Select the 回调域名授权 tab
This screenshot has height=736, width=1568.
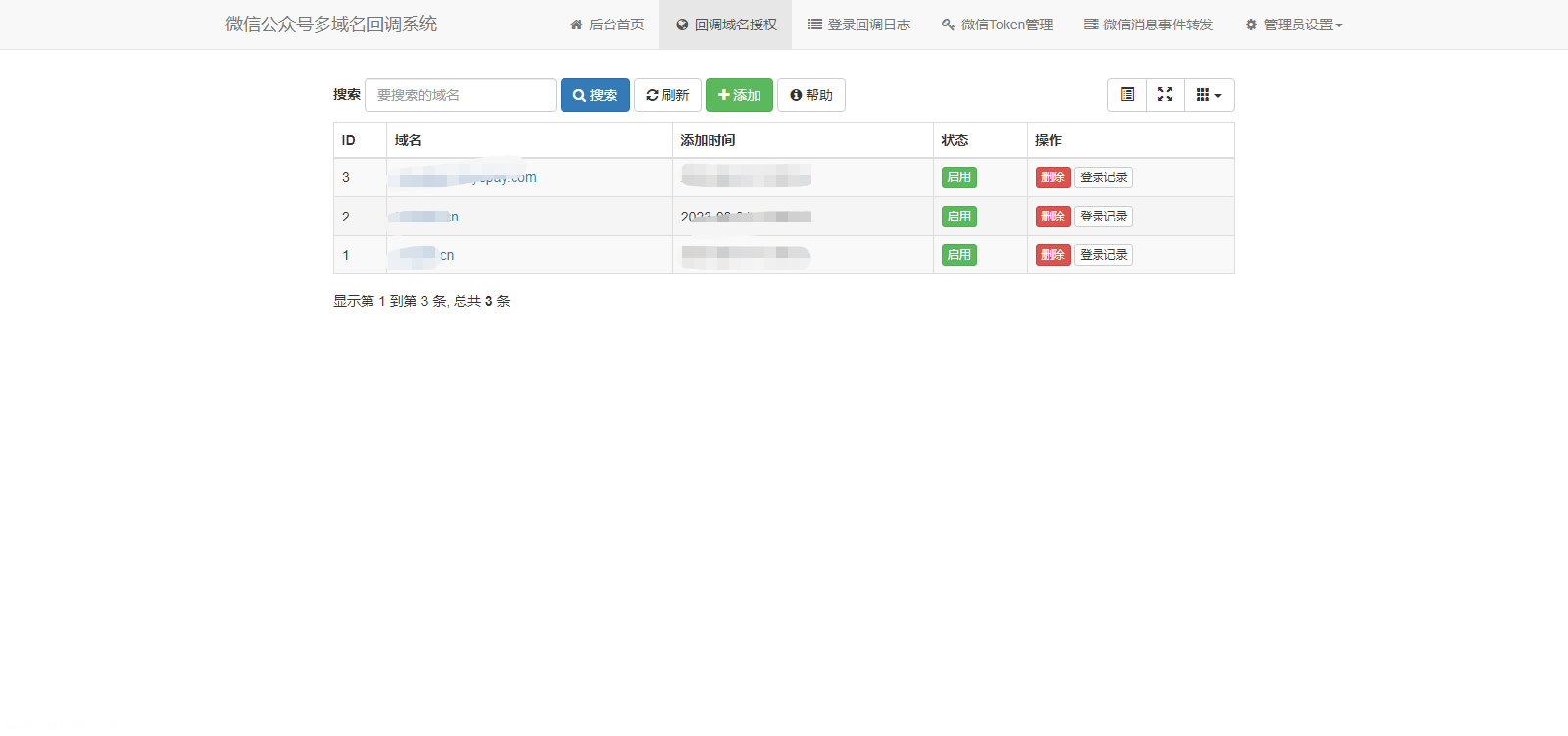[725, 25]
